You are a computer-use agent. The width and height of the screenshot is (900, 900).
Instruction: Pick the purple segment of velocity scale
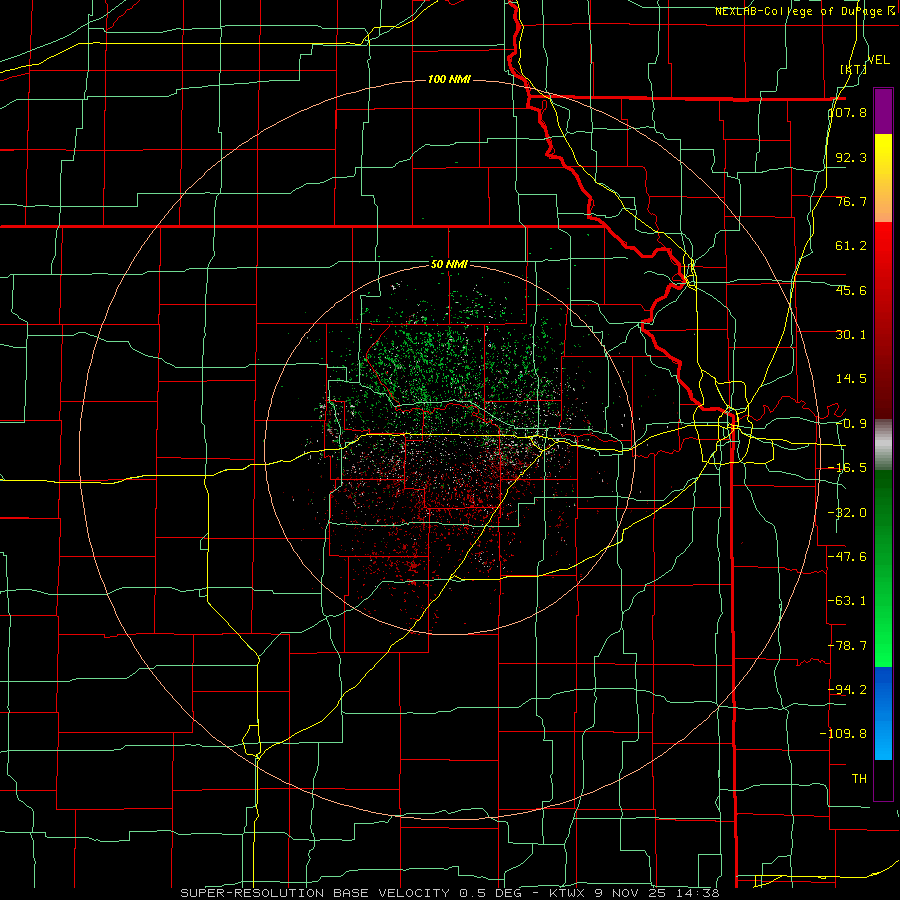(x=883, y=111)
